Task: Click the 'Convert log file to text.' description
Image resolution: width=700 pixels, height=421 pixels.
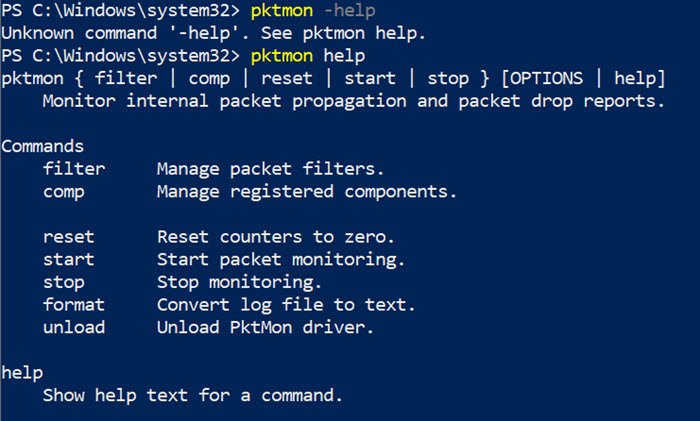Action: [286, 305]
